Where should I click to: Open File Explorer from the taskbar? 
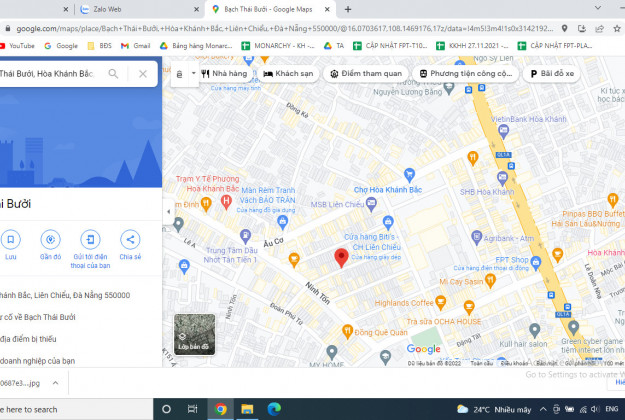coord(247,409)
